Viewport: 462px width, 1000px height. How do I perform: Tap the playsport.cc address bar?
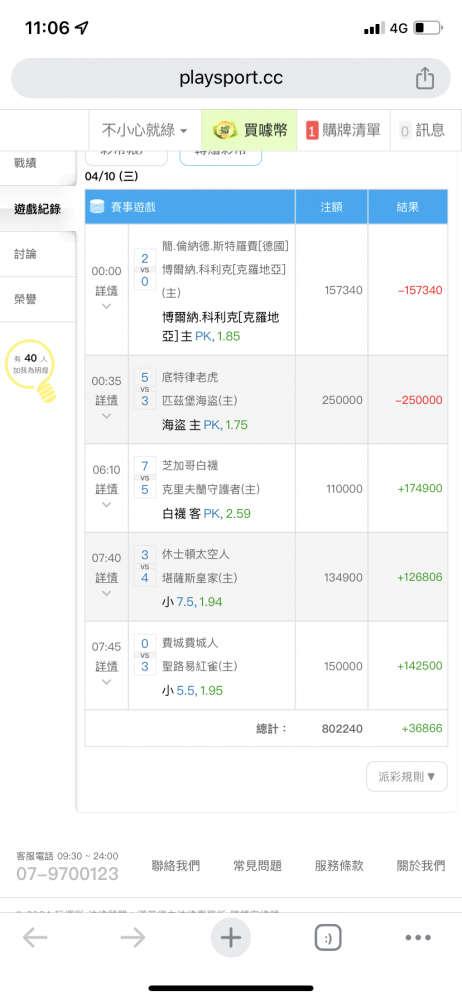pyautogui.click(x=231, y=78)
